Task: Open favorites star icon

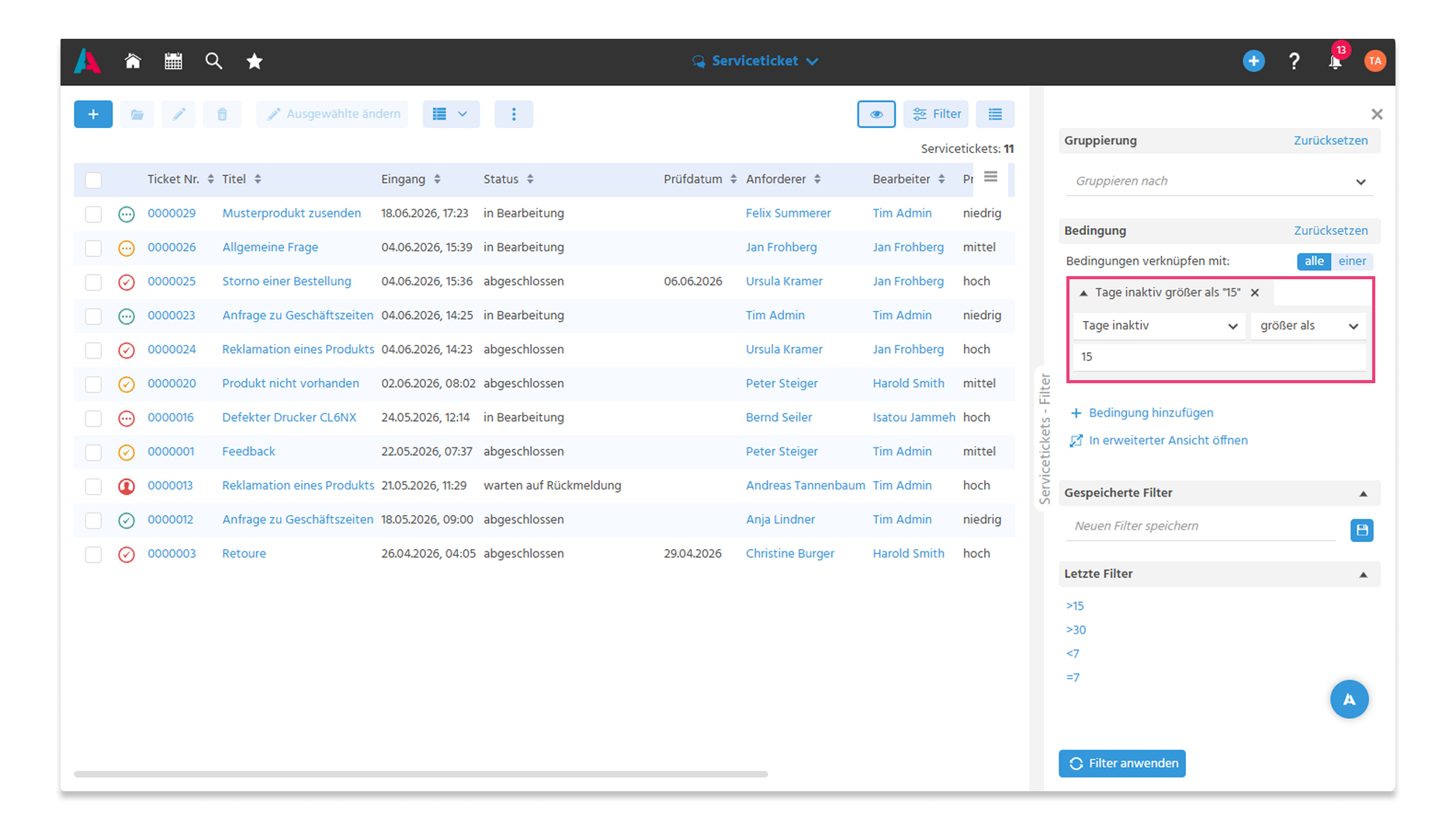Action: pos(254,61)
